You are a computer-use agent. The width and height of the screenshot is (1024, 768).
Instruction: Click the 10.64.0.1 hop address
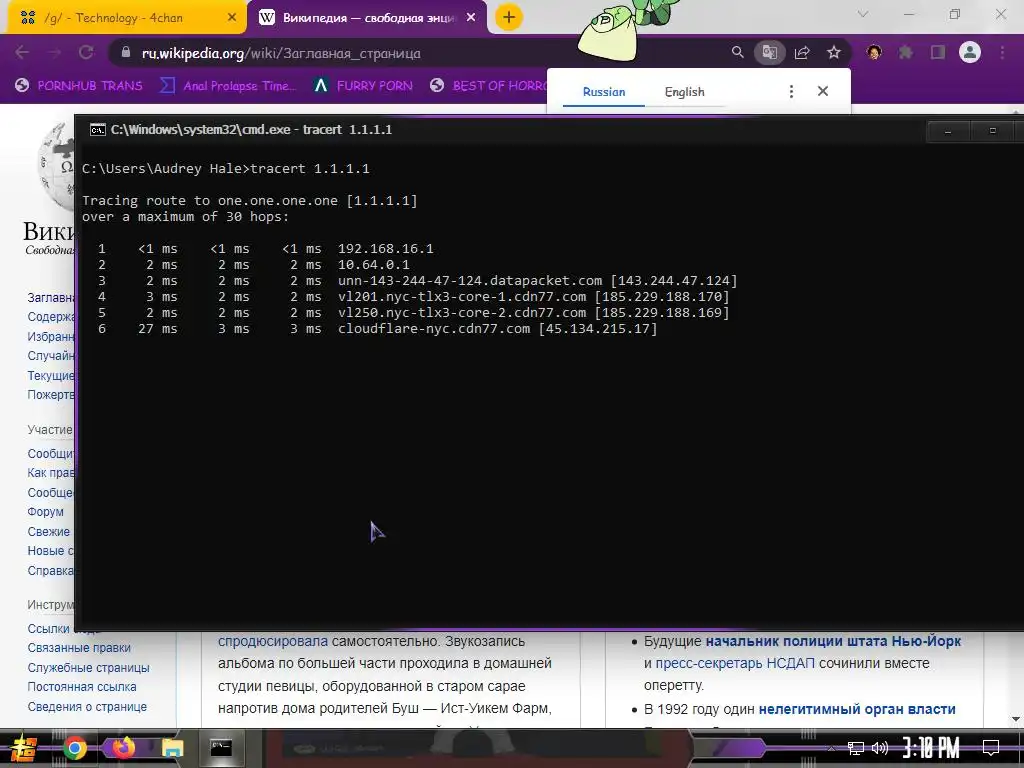pyautogui.click(x=374, y=264)
